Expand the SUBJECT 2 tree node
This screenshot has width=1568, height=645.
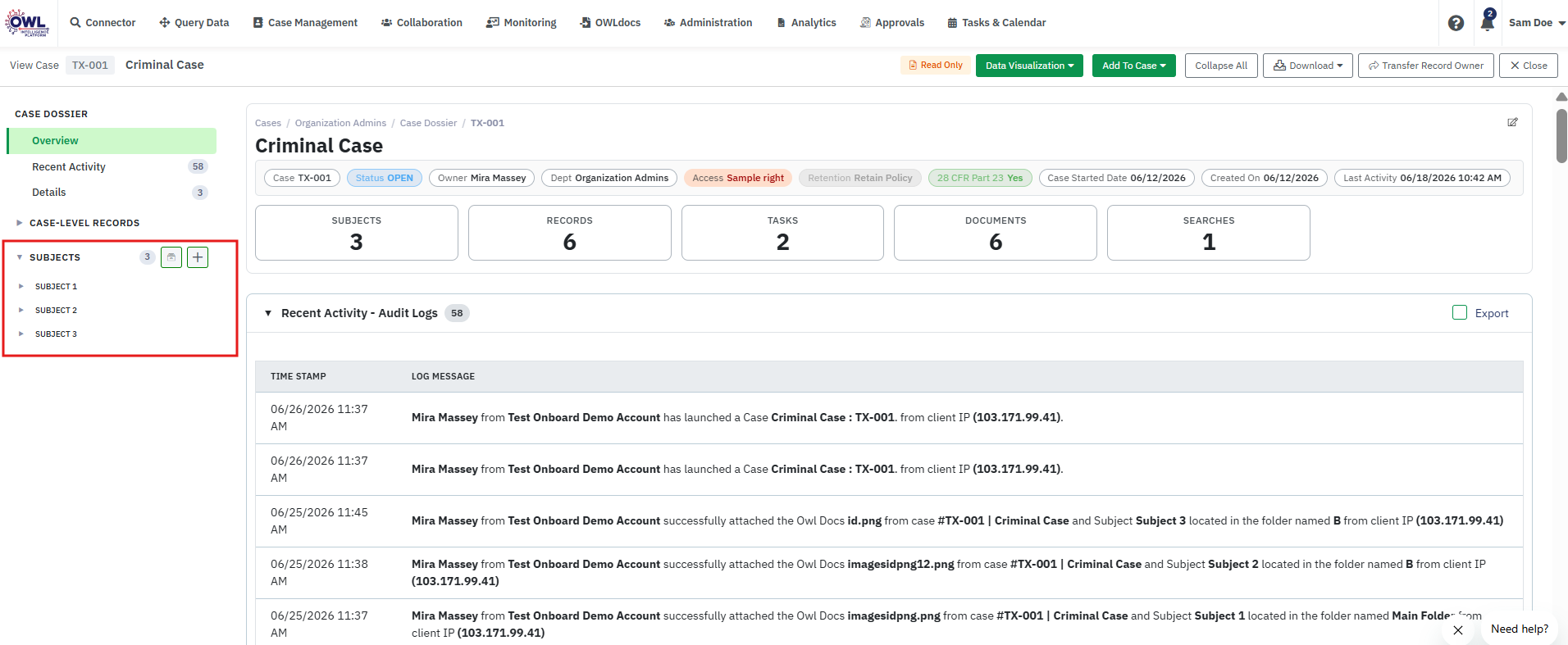tap(21, 311)
